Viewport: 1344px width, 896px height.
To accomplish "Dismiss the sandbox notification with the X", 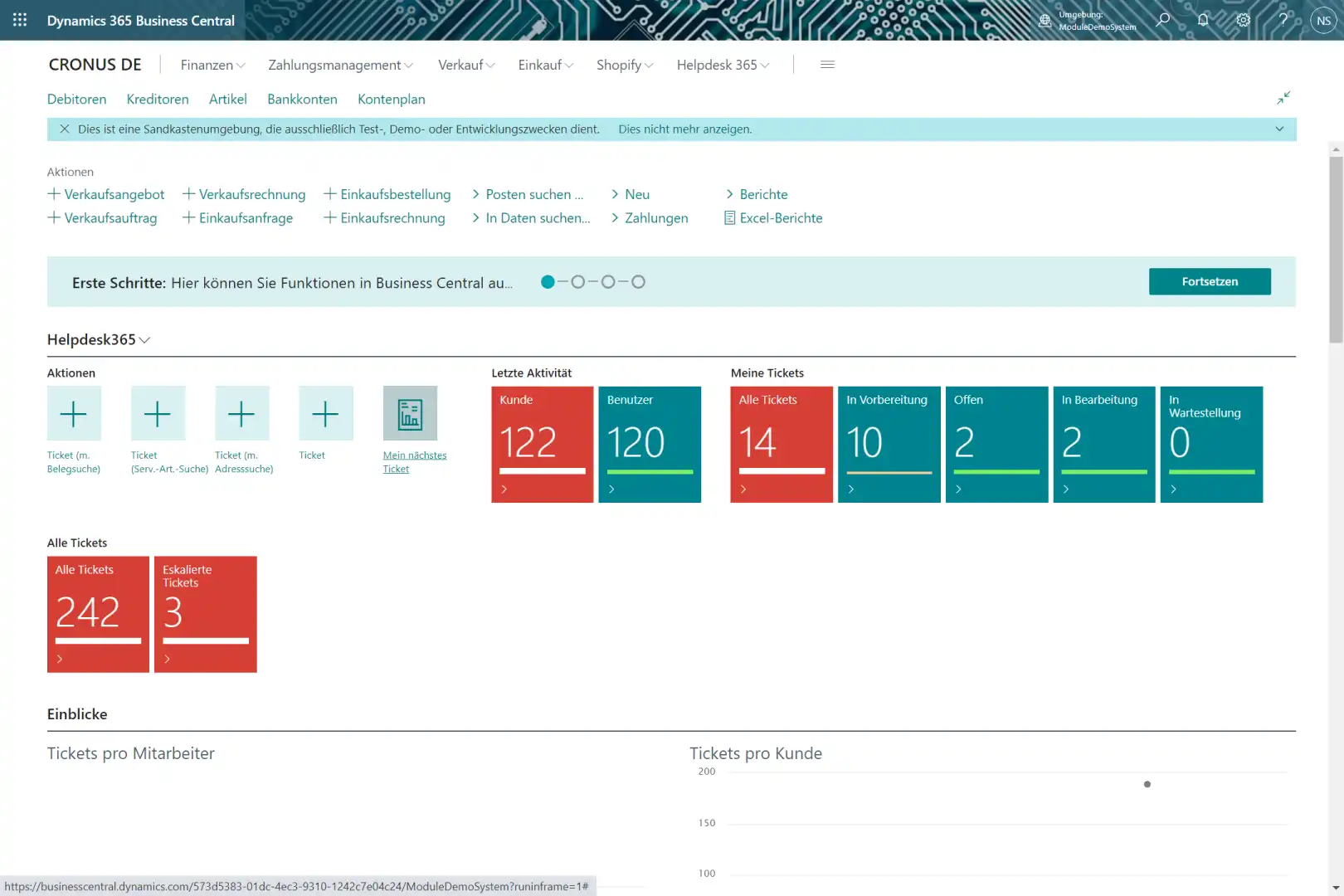I will pyautogui.click(x=65, y=129).
